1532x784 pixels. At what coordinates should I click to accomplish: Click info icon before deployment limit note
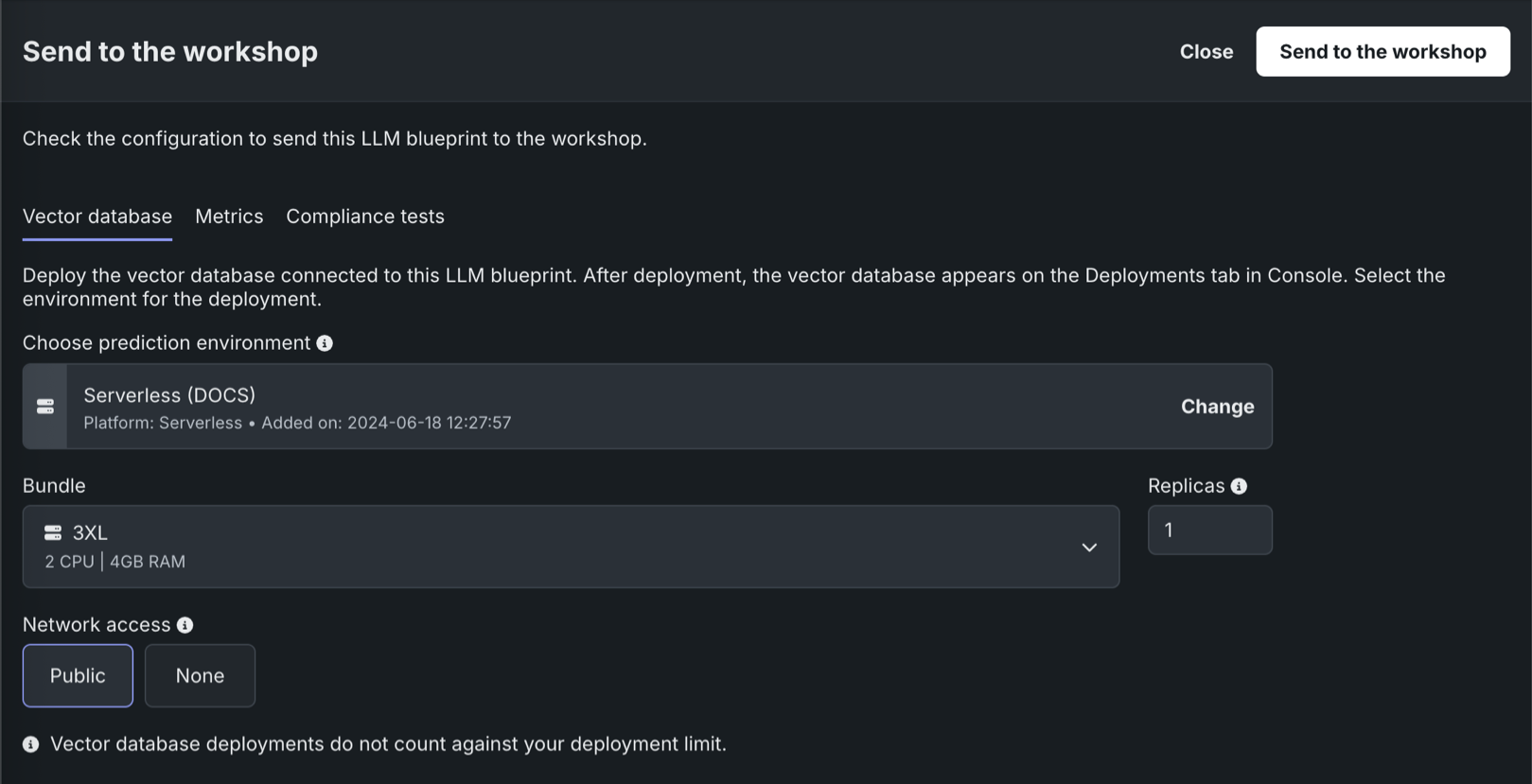31,744
